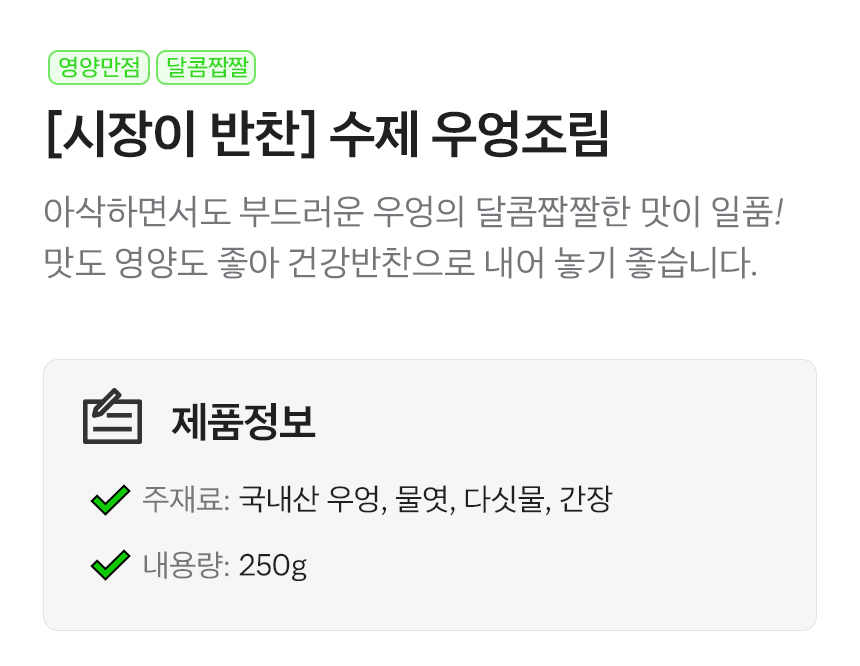Select the 제품정보 section heading
The width and height of the screenshot is (860, 666).
(x=243, y=421)
